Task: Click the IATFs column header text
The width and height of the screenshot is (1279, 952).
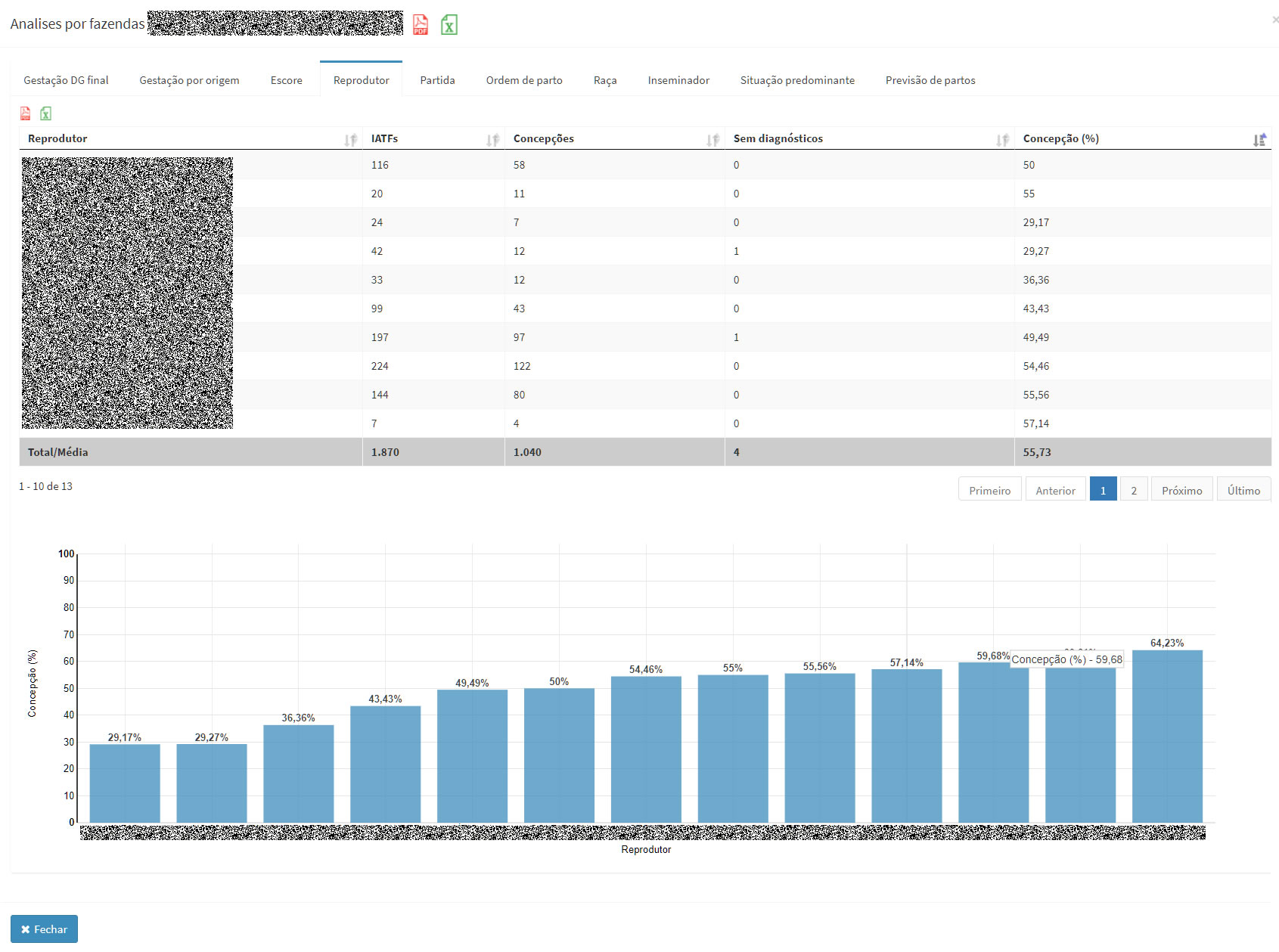Action: pyautogui.click(x=384, y=138)
